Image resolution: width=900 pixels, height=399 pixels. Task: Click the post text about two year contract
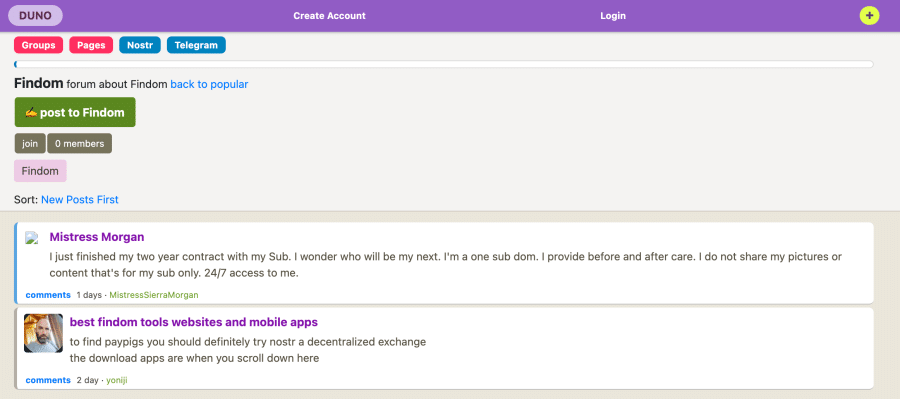[x=445, y=265]
